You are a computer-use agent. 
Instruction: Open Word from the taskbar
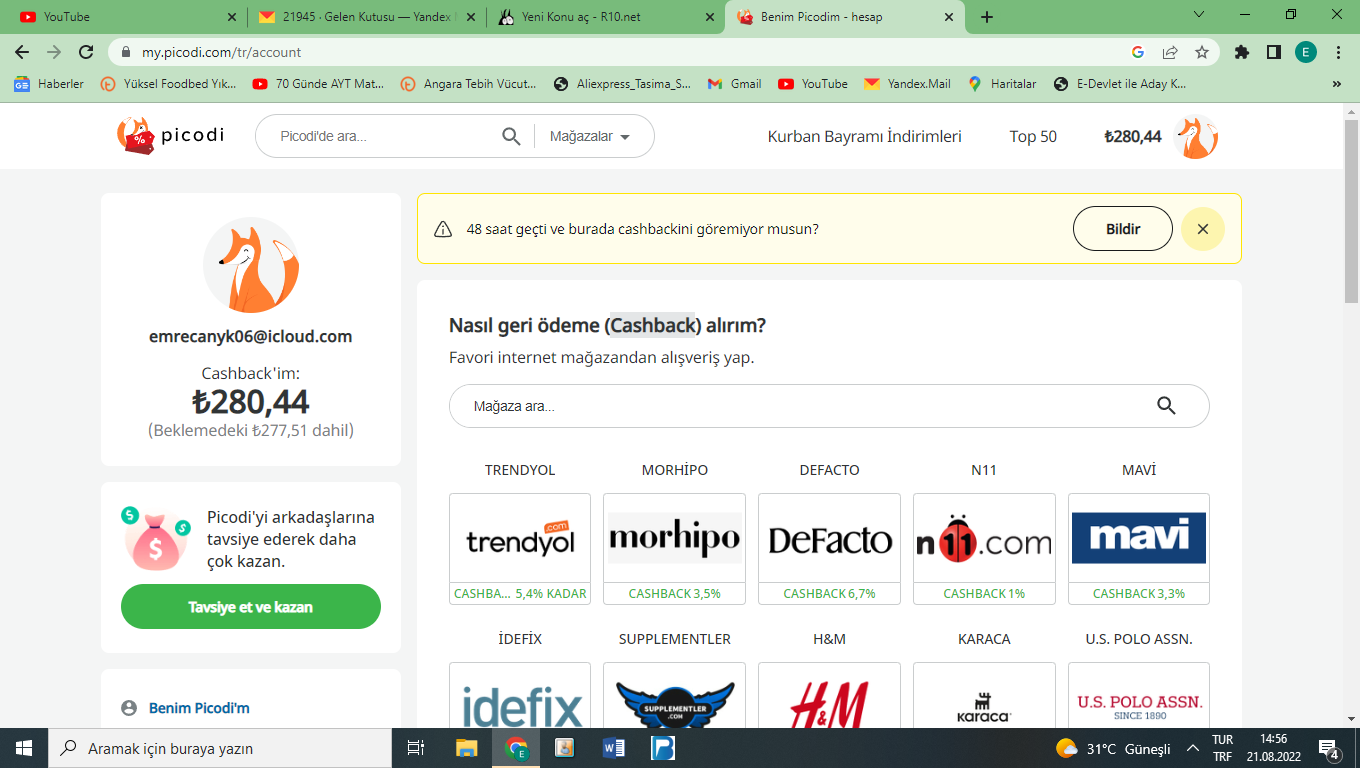[614, 748]
